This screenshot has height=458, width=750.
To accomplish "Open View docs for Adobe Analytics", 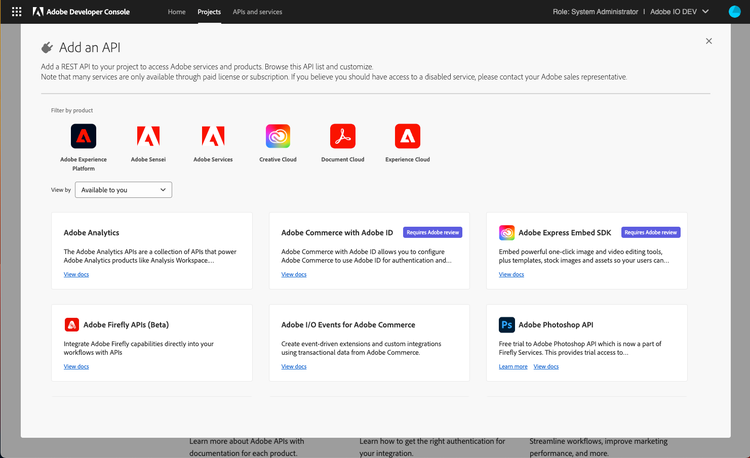I will click(76, 274).
